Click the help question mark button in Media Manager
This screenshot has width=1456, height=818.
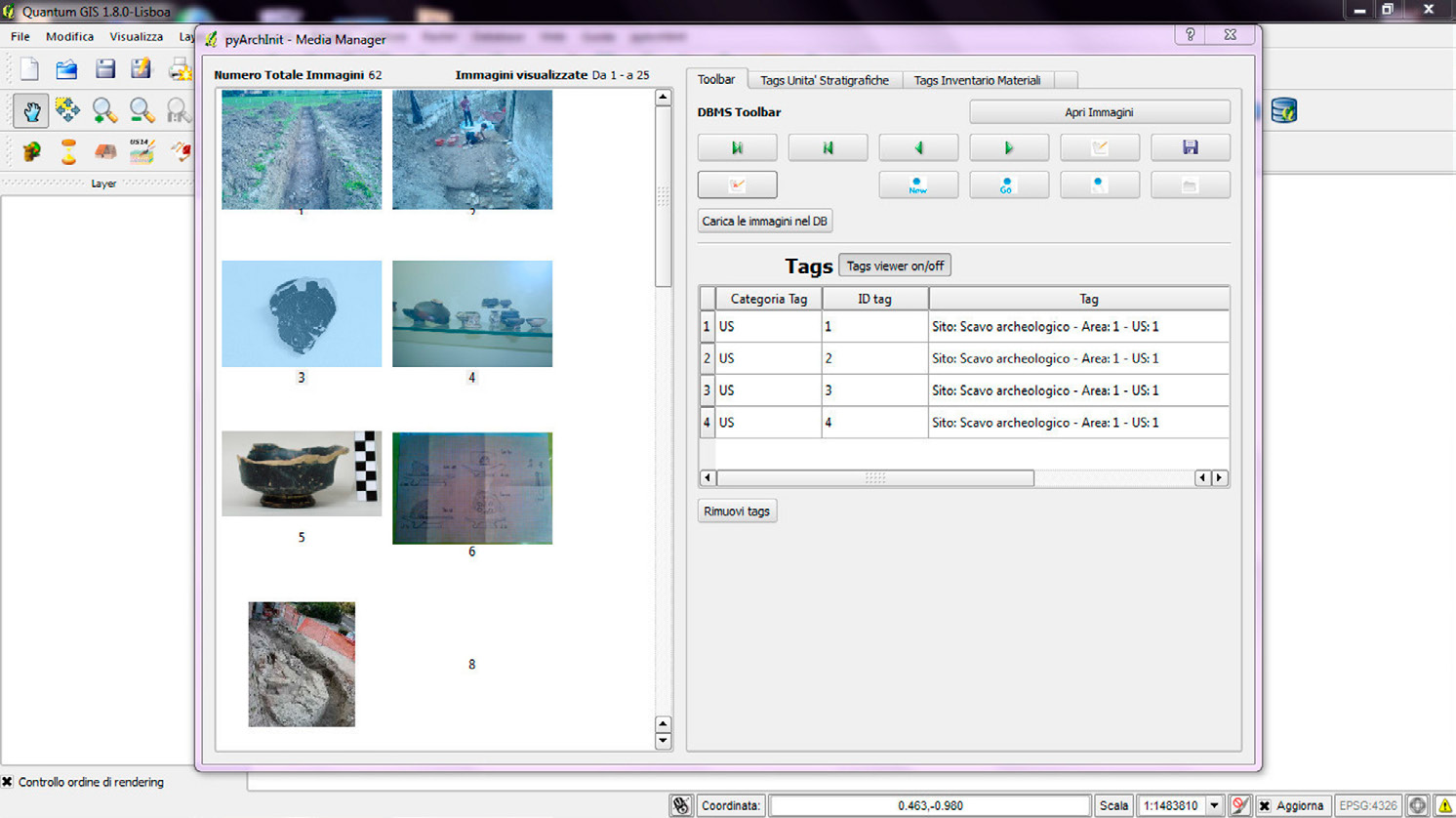(1190, 34)
